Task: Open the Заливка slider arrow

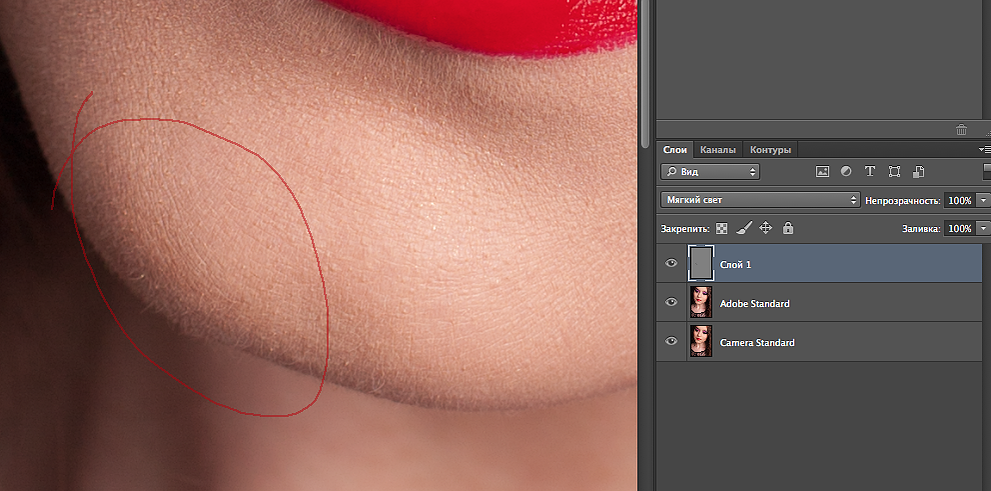Action: coord(983,228)
